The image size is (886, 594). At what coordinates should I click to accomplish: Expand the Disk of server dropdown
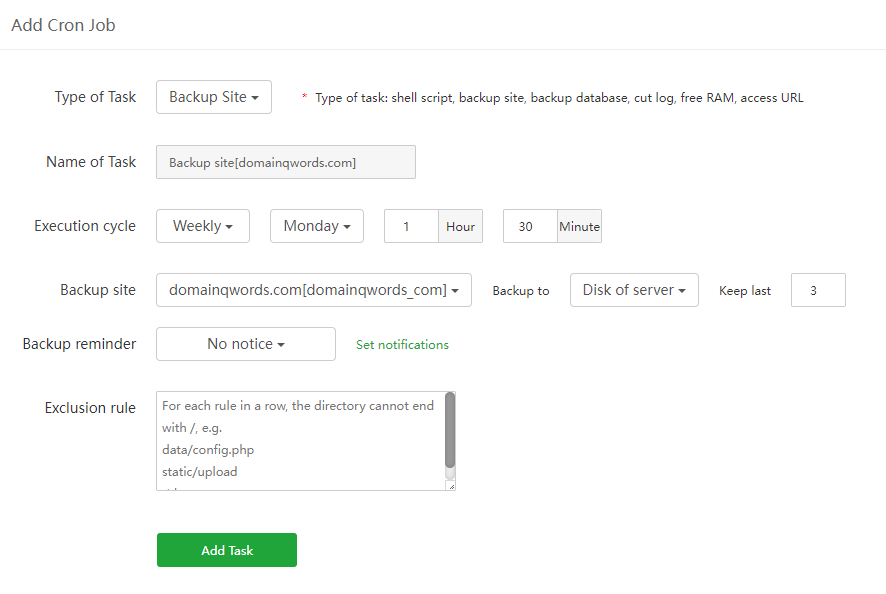coord(634,290)
